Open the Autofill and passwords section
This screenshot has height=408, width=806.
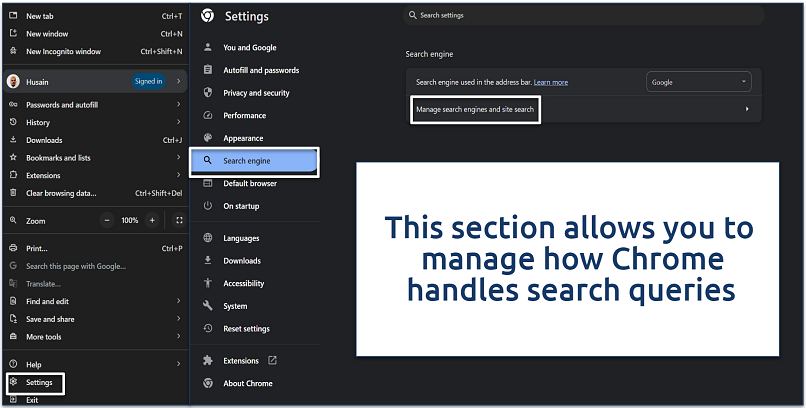tap(260, 71)
